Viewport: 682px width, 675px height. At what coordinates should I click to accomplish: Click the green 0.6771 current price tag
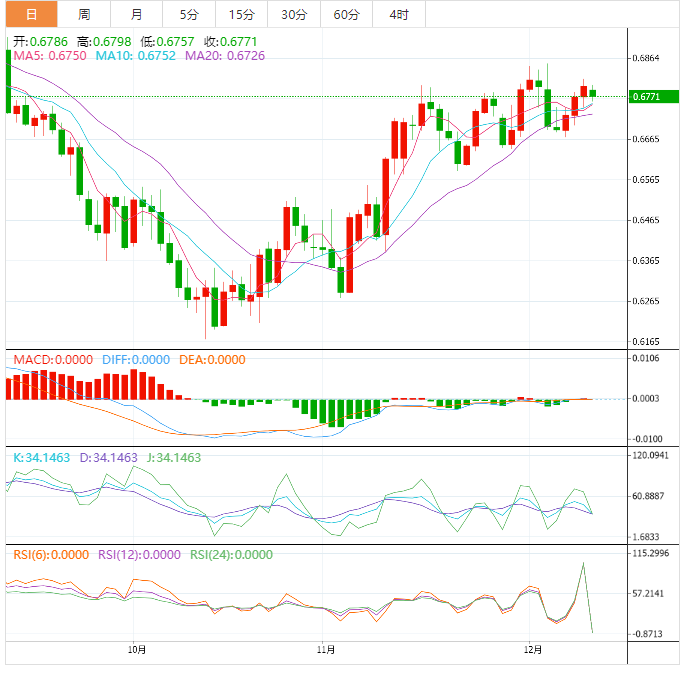click(x=654, y=97)
